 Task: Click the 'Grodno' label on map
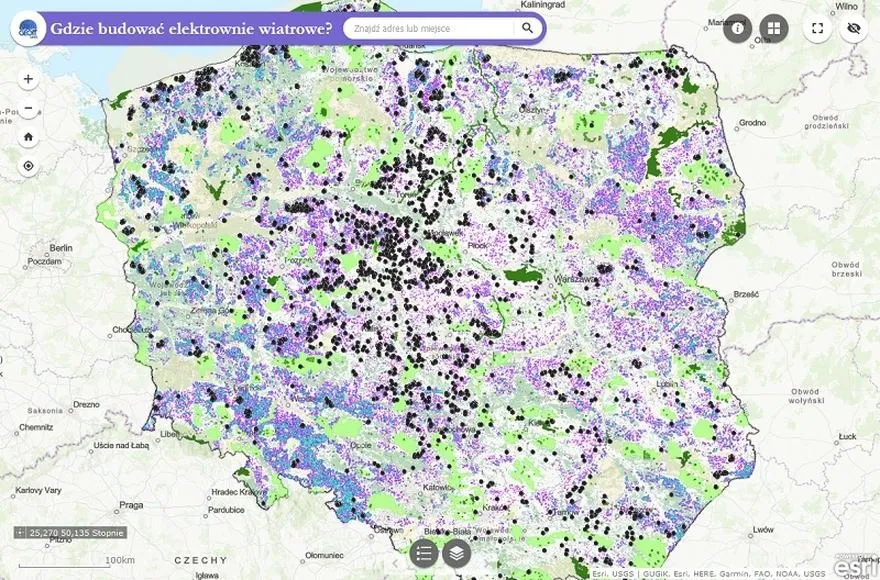pos(752,122)
